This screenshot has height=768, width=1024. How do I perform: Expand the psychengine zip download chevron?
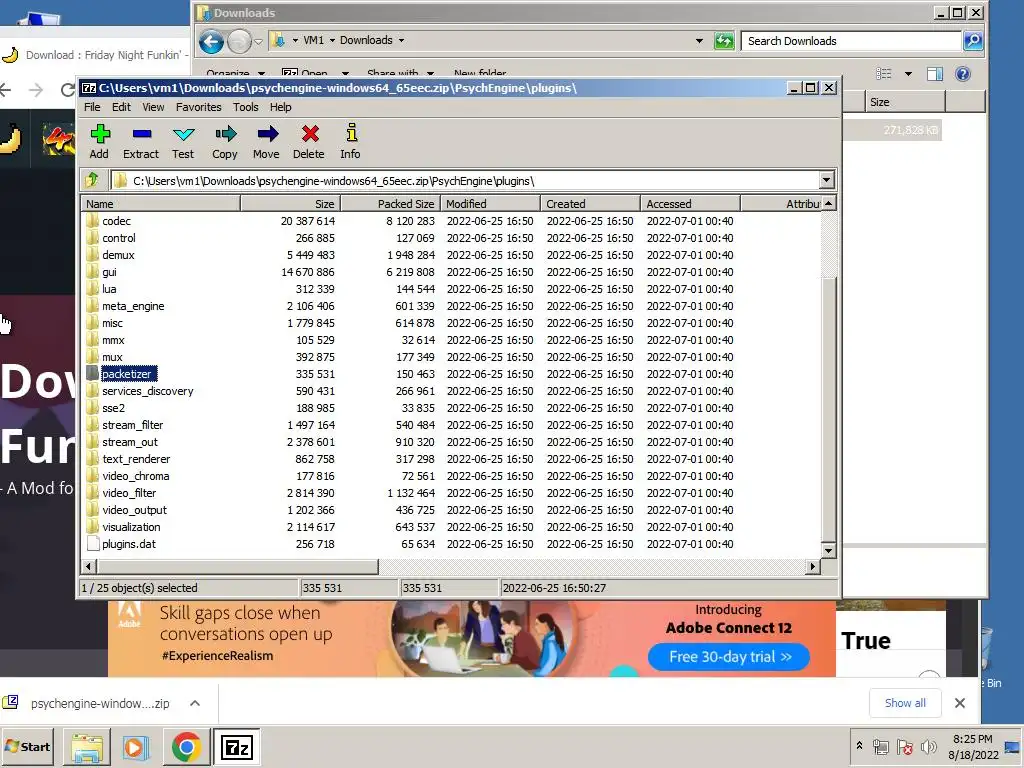tap(195, 703)
